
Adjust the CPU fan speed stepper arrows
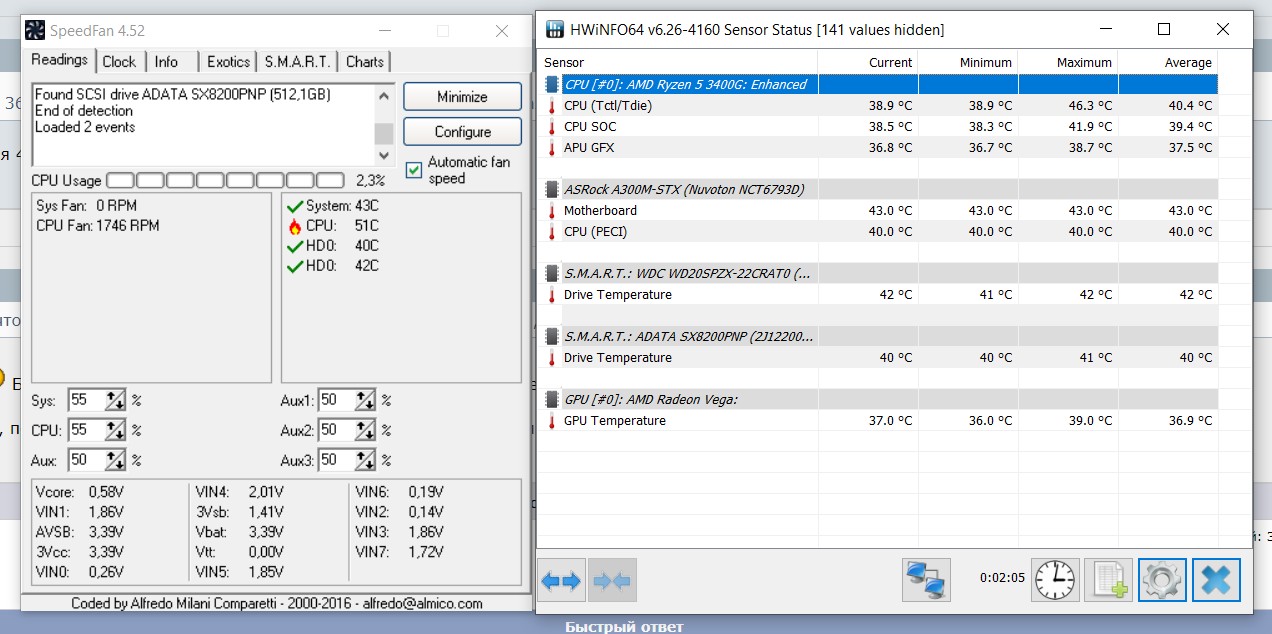point(116,430)
